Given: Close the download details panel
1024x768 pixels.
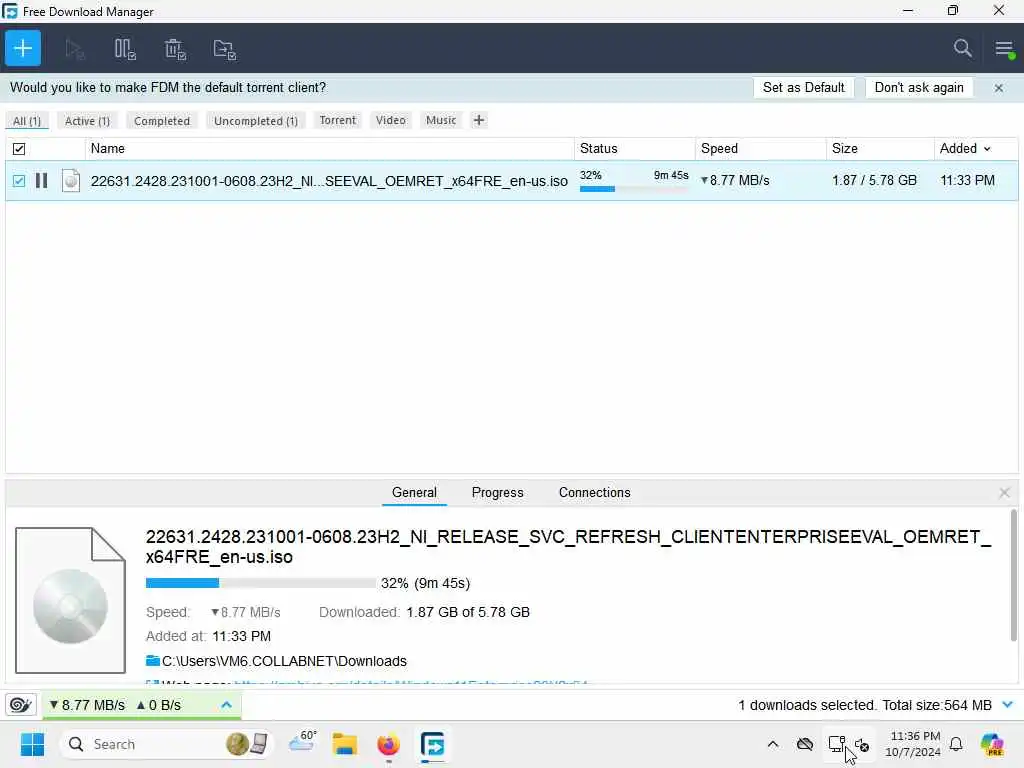Looking at the screenshot, I should (x=1004, y=492).
